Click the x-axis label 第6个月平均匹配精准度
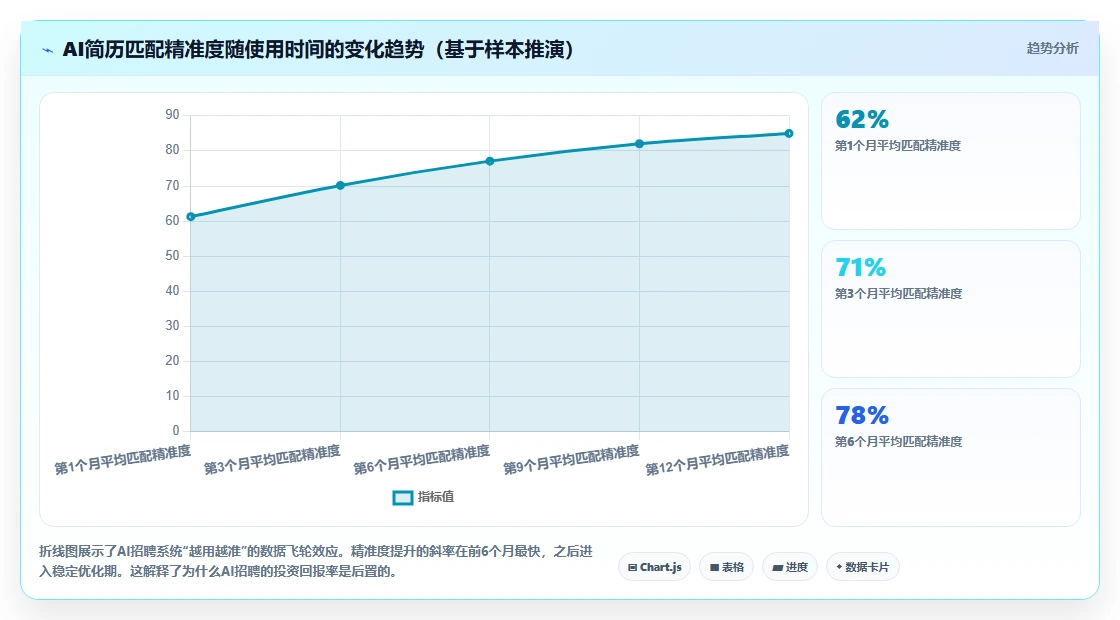Viewport: 1120px width, 620px height. click(x=421, y=459)
